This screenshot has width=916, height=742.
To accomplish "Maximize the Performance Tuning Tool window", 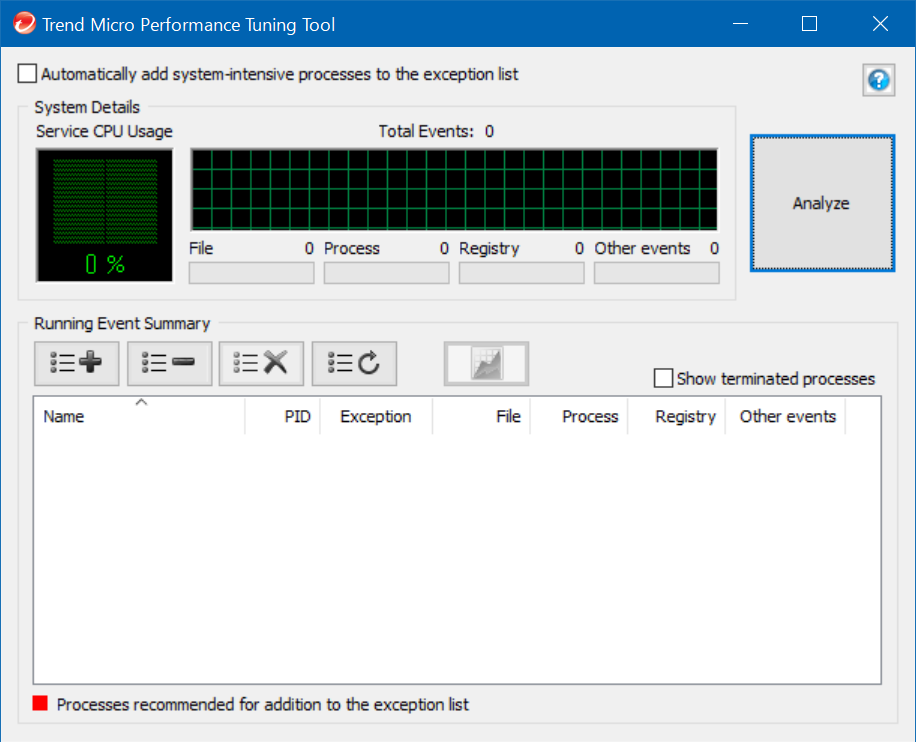I will (x=810, y=24).
